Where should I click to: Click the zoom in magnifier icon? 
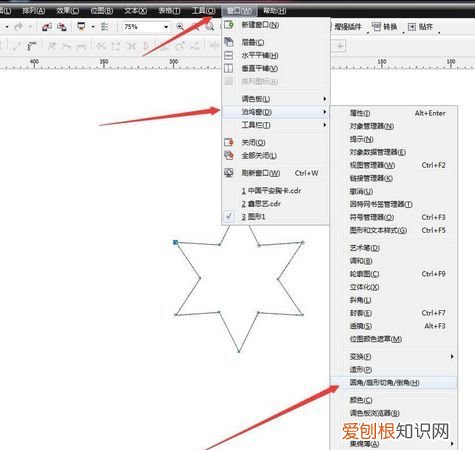click(180, 27)
